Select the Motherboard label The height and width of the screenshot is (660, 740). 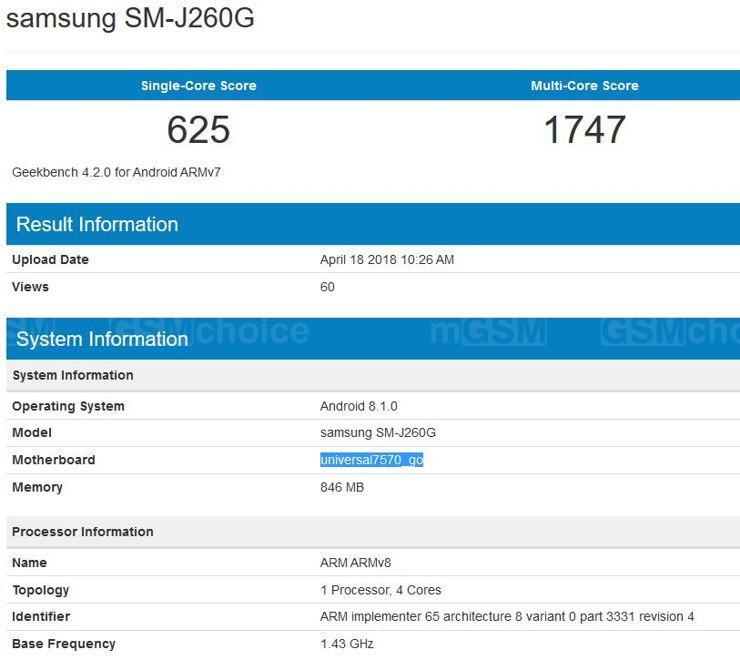[x=54, y=460]
